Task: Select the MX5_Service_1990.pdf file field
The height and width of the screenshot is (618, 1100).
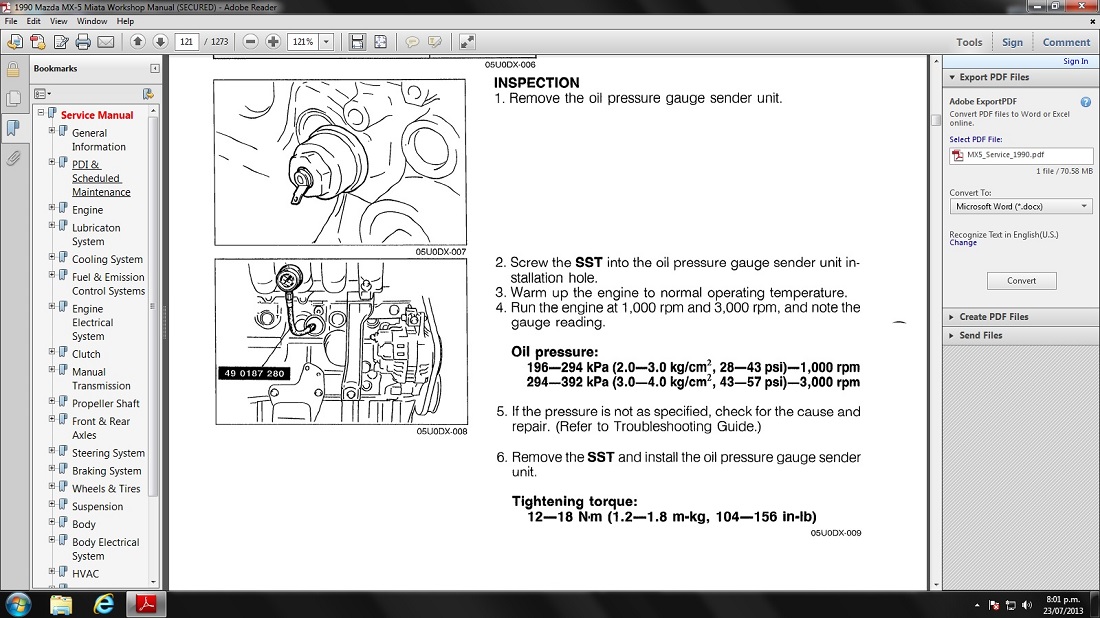Action: [1021, 155]
